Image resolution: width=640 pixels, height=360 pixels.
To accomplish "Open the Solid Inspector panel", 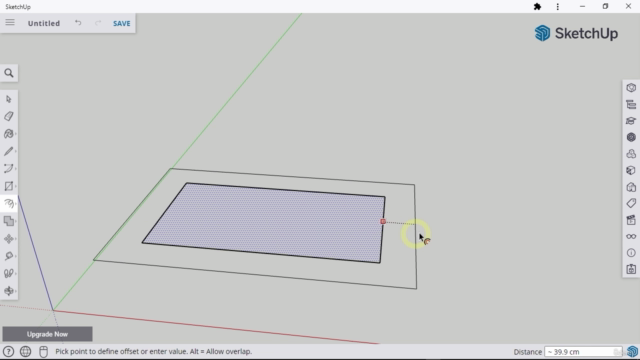I will (631, 269).
